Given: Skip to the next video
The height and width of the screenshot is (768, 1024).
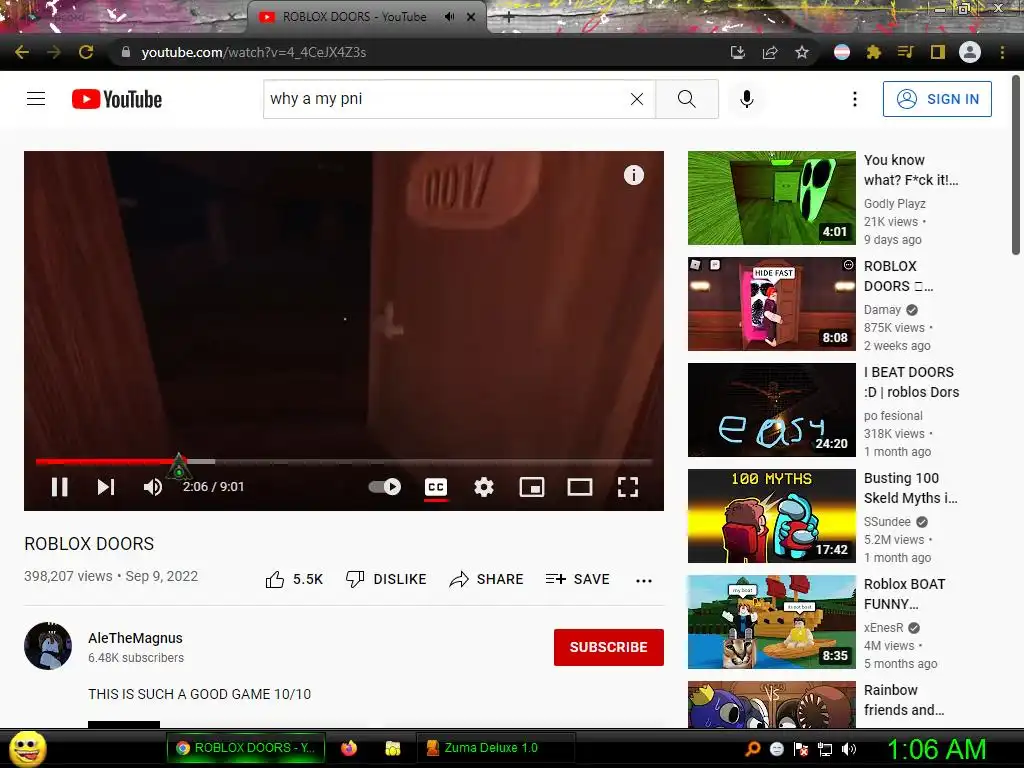Looking at the screenshot, I should coord(106,487).
